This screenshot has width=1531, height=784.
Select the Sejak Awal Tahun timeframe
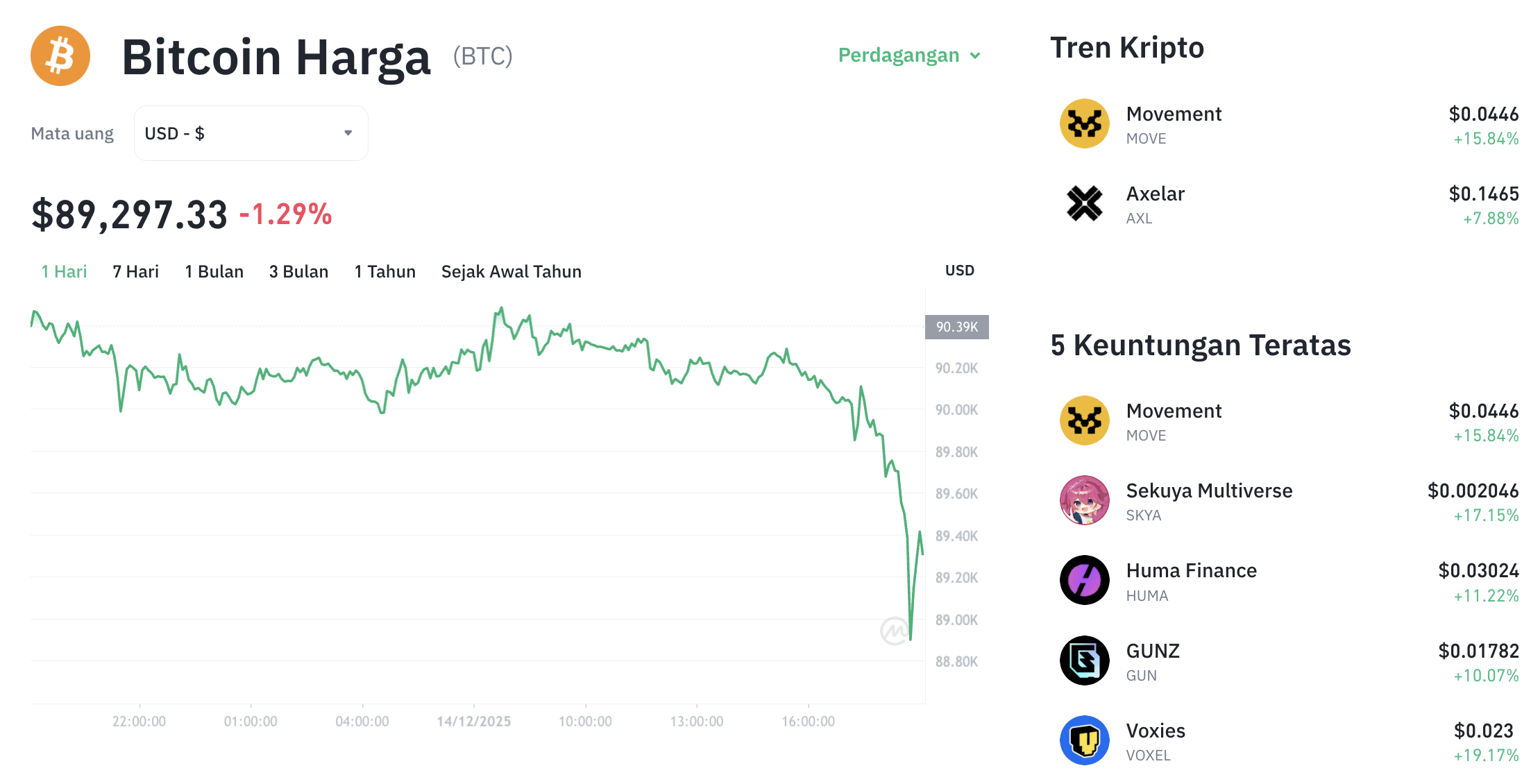tap(511, 271)
